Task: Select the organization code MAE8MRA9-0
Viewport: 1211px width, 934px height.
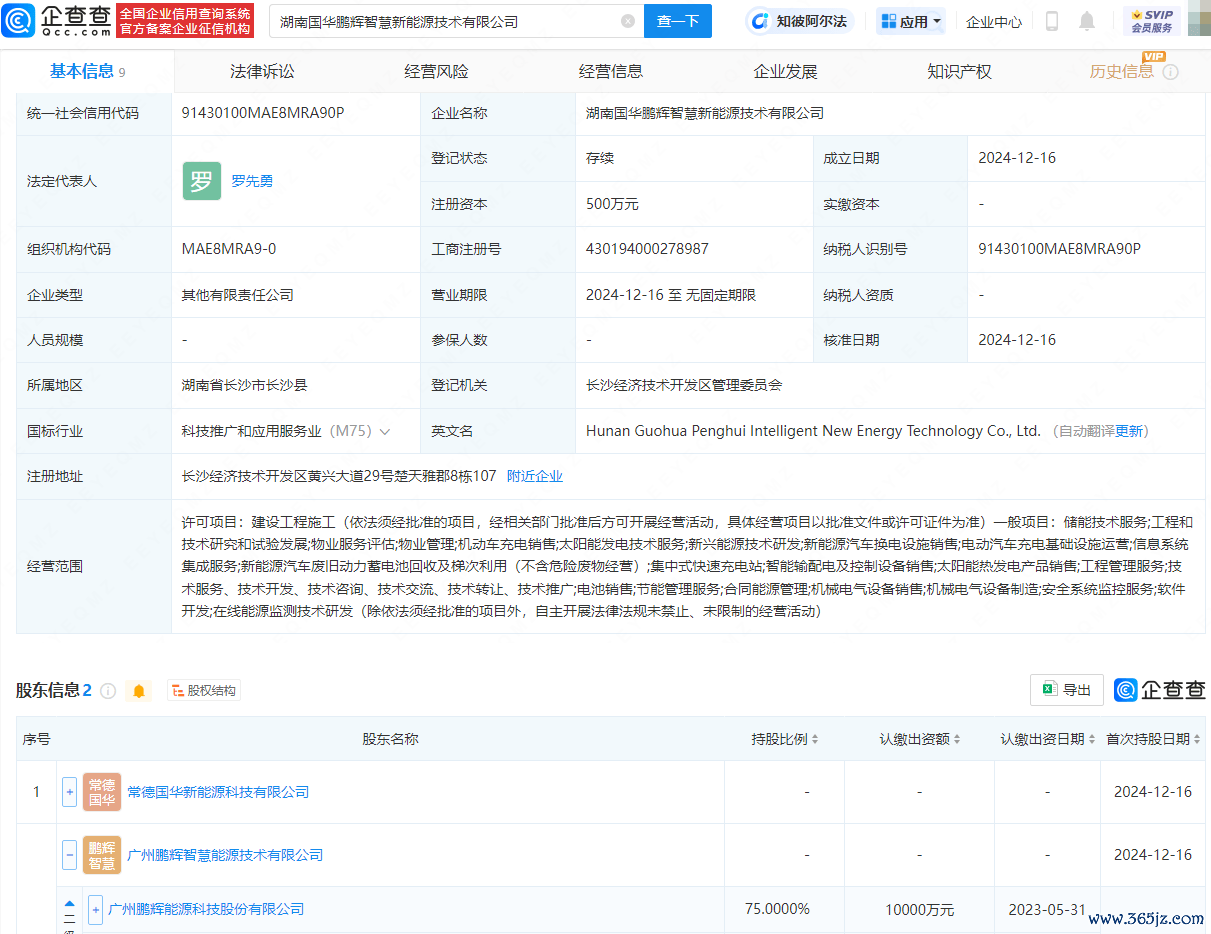Action: tap(229, 249)
